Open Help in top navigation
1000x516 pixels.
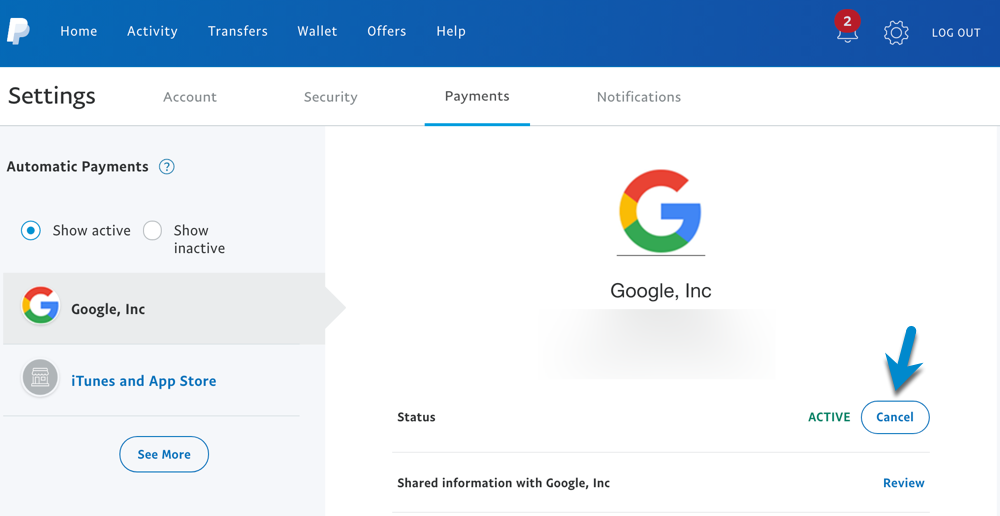coord(451,31)
